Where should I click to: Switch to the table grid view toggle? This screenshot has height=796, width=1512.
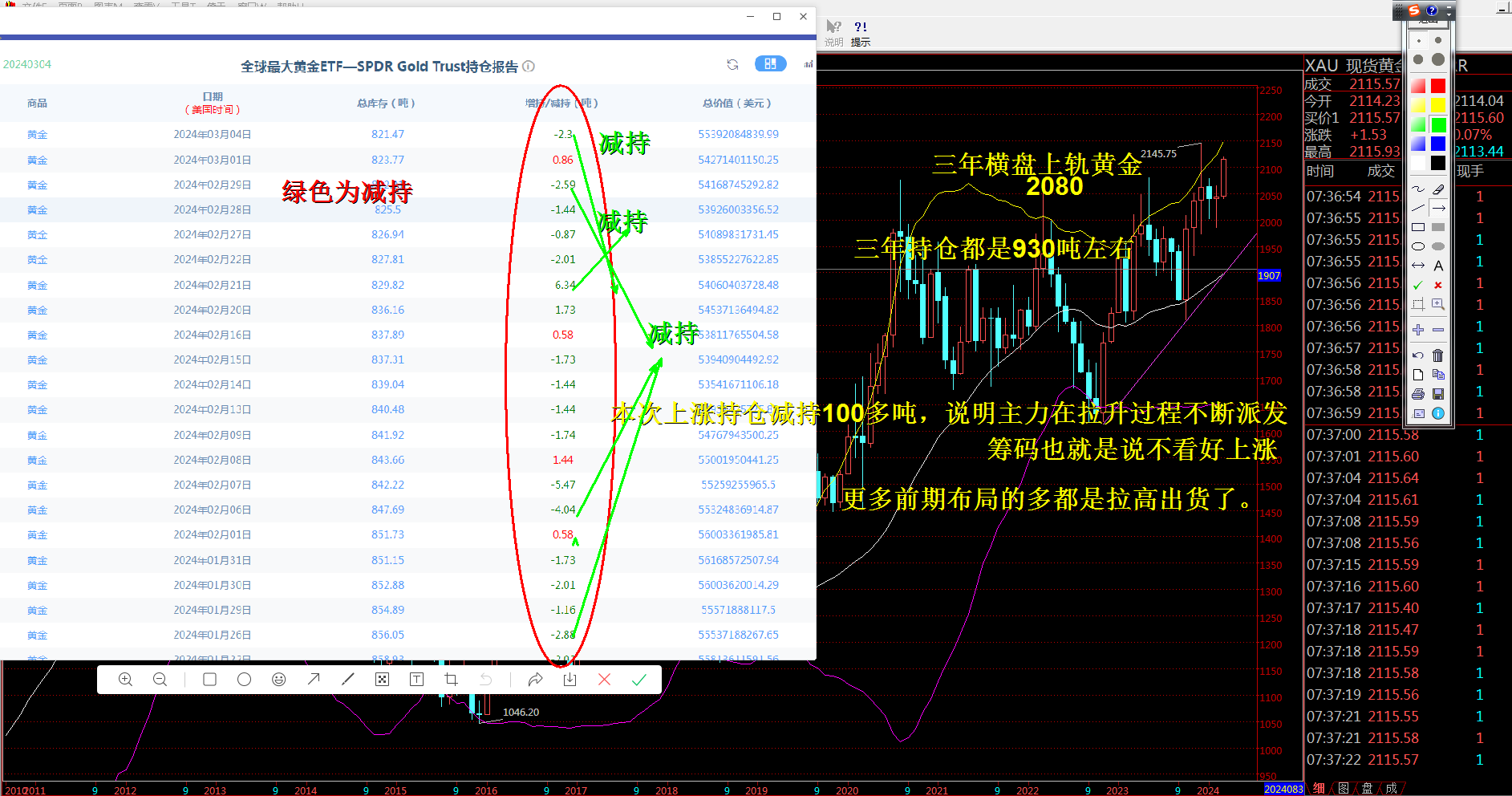click(770, 64)
